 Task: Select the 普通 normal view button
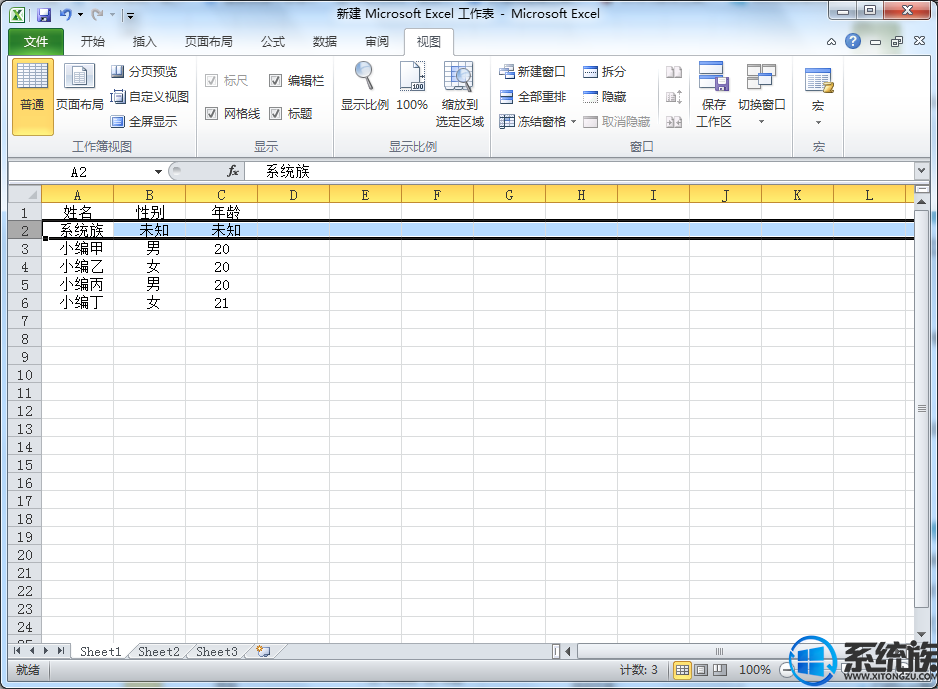[x=32, y=96]
